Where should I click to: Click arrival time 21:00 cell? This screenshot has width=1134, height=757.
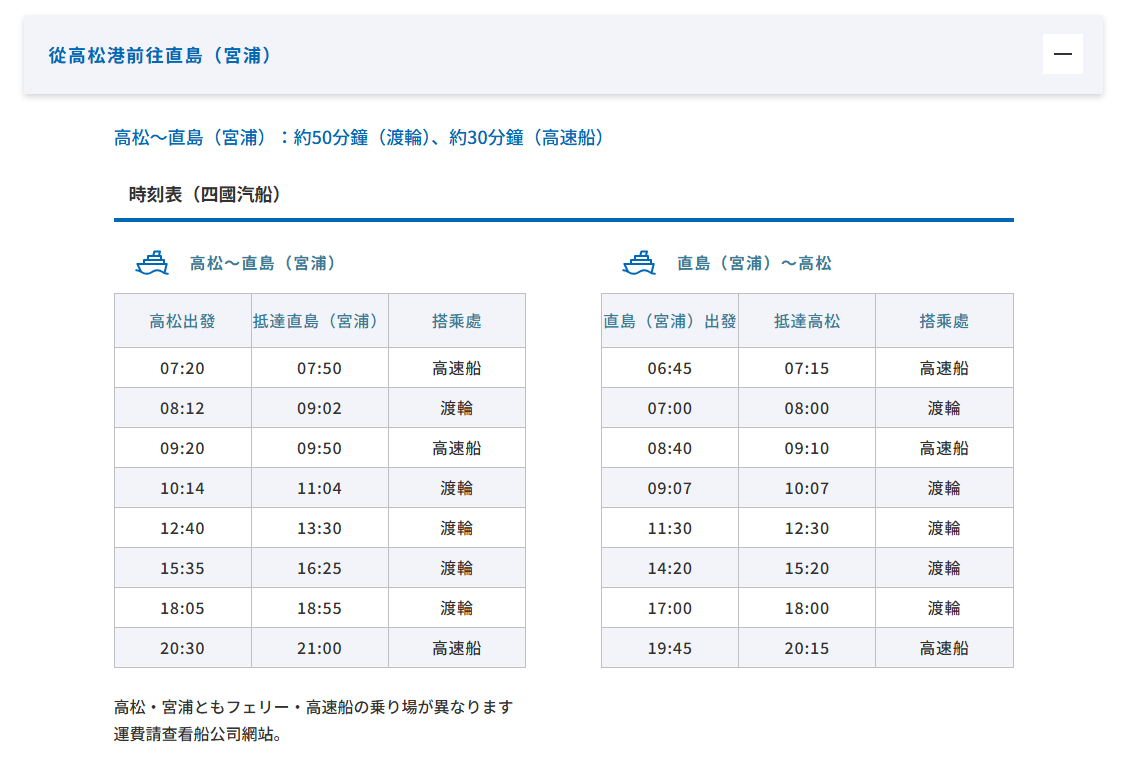[320, 648]
